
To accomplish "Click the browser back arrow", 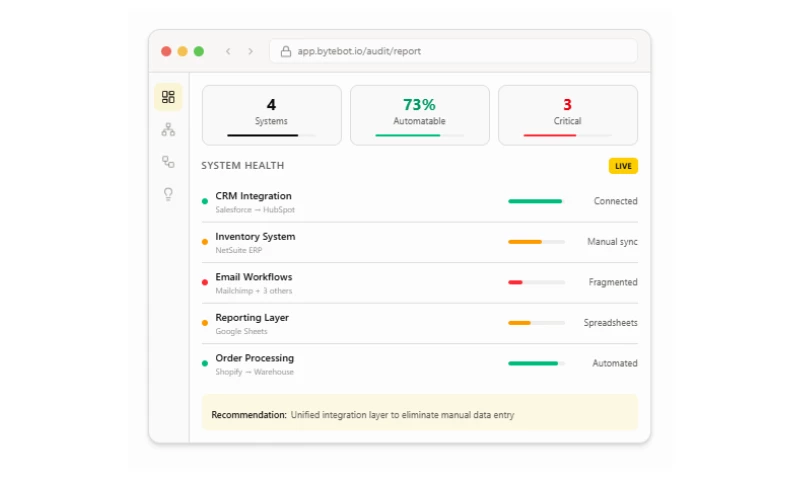I will (x=228, y=51).
